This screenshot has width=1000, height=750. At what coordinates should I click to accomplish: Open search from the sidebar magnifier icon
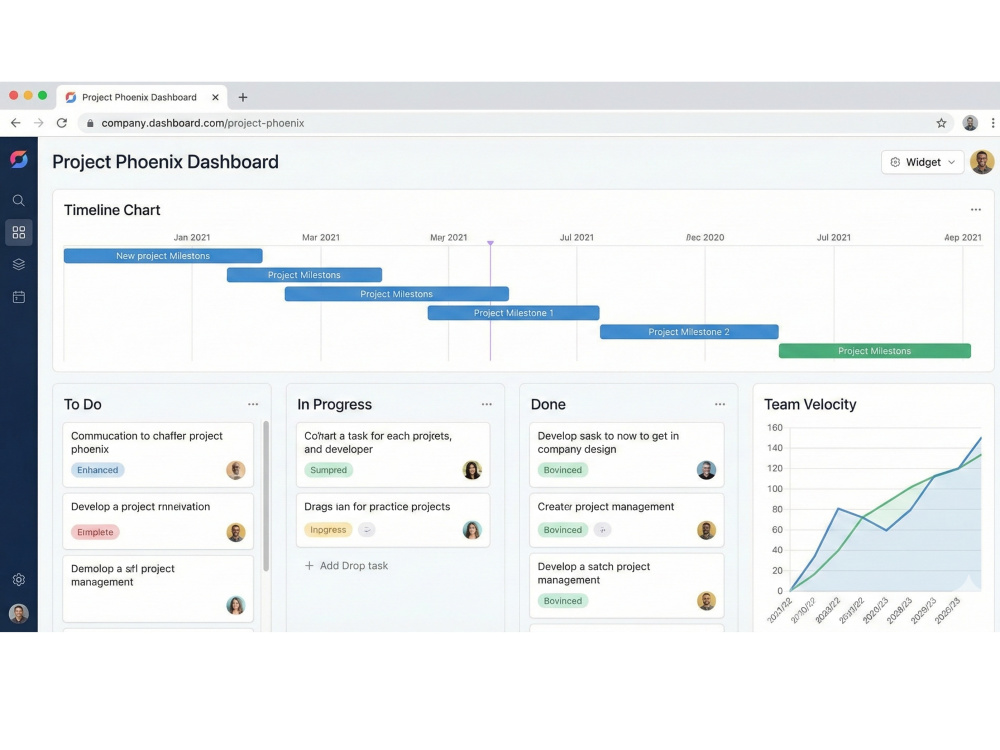(x=18, y=200)
